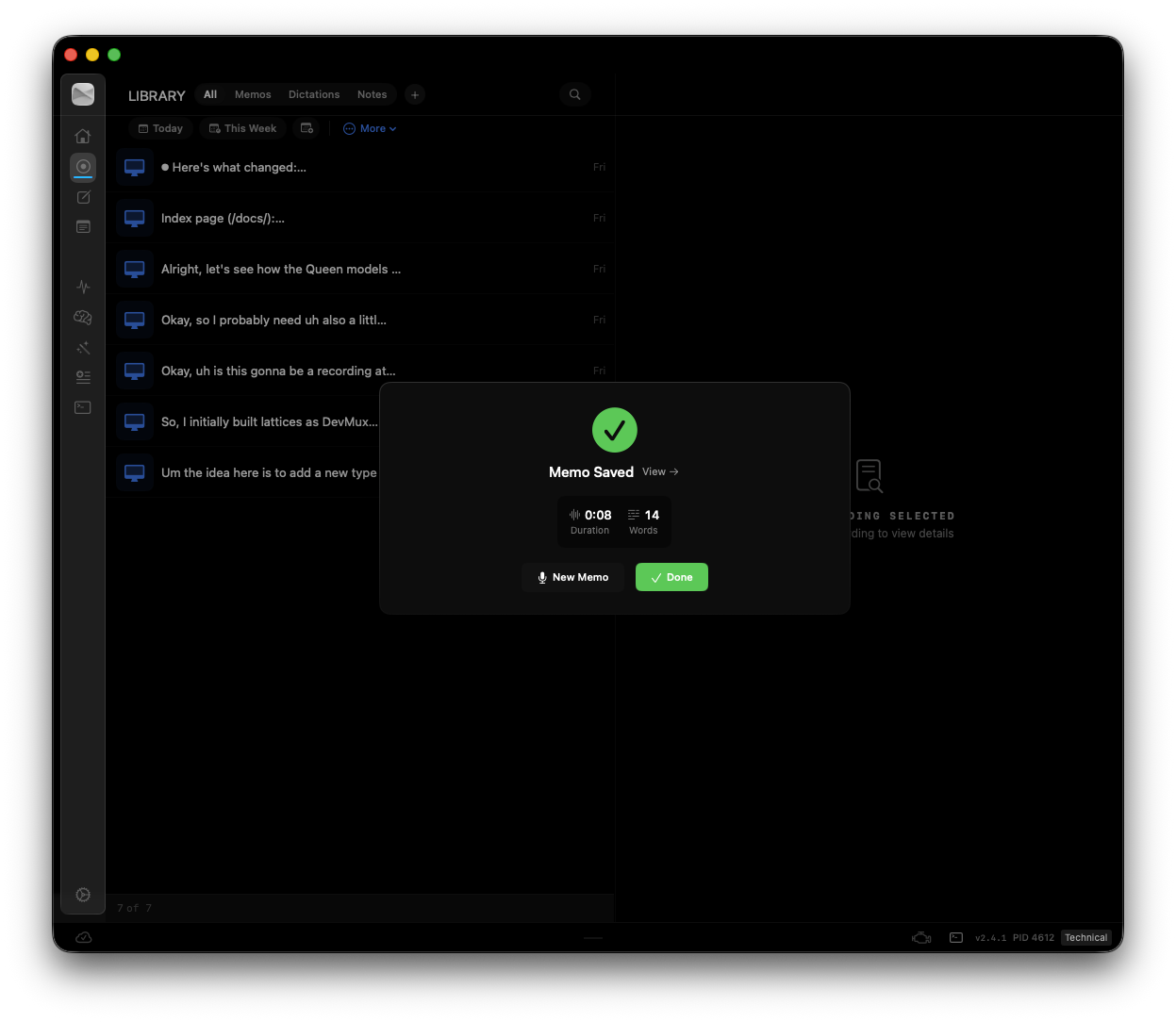
Task: Click monitor icon beside "Alright, let's see" memo
Action: click(135, 269)
